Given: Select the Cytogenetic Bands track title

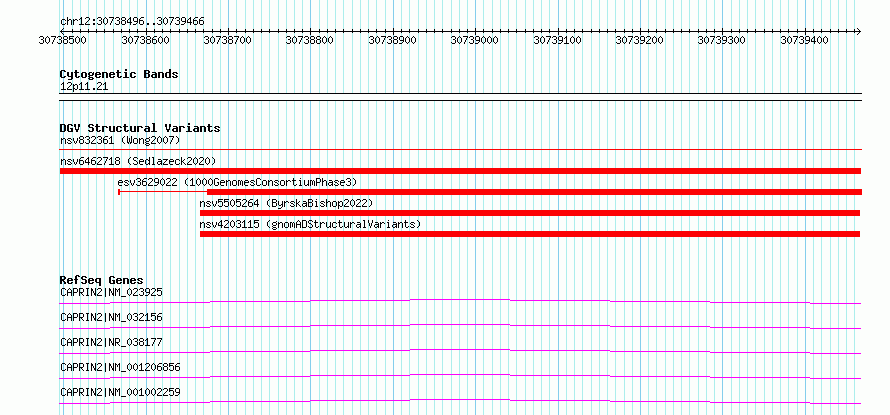Looking at the screenshot, I should (x=119, y=74).
